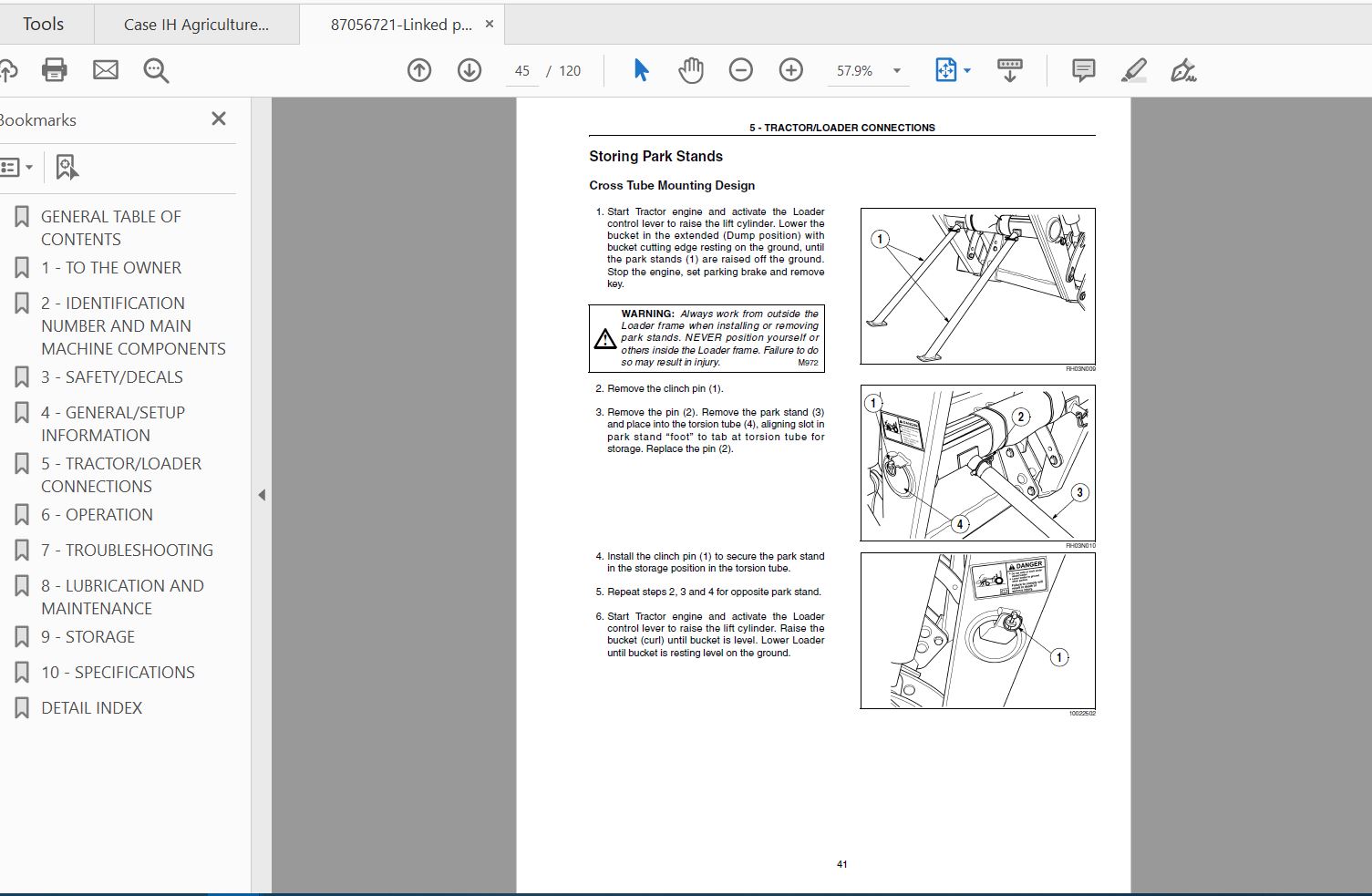Open the Comment tool
This screenshot has width=1372, height=896.
pos(1082,69)
